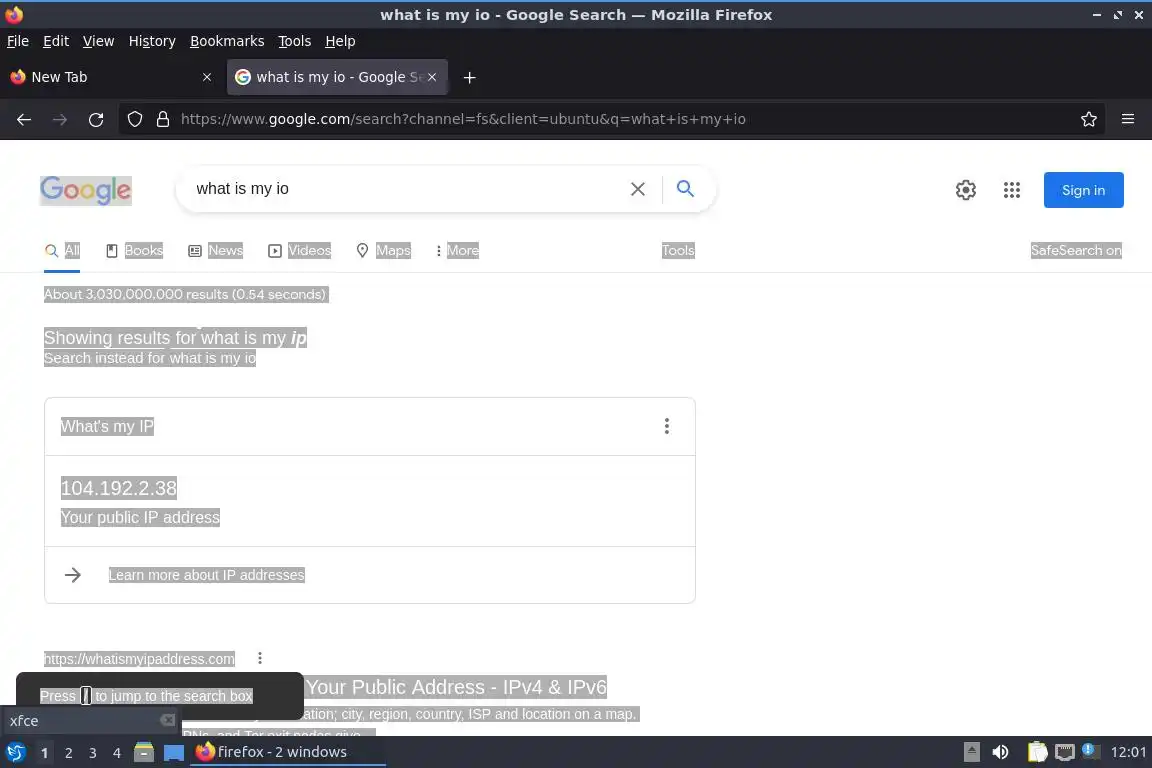Switch to workspace 2
This screenshot has height=768, width=1152.
(x=69, y=753)
